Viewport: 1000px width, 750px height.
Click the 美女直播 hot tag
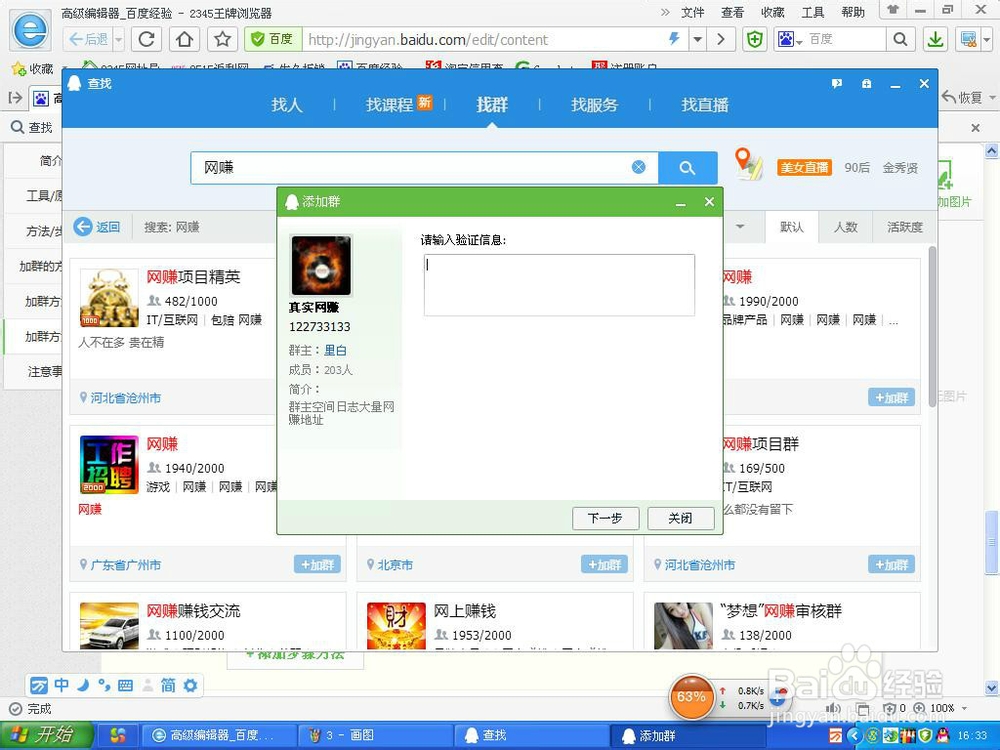tap(804, 167)
